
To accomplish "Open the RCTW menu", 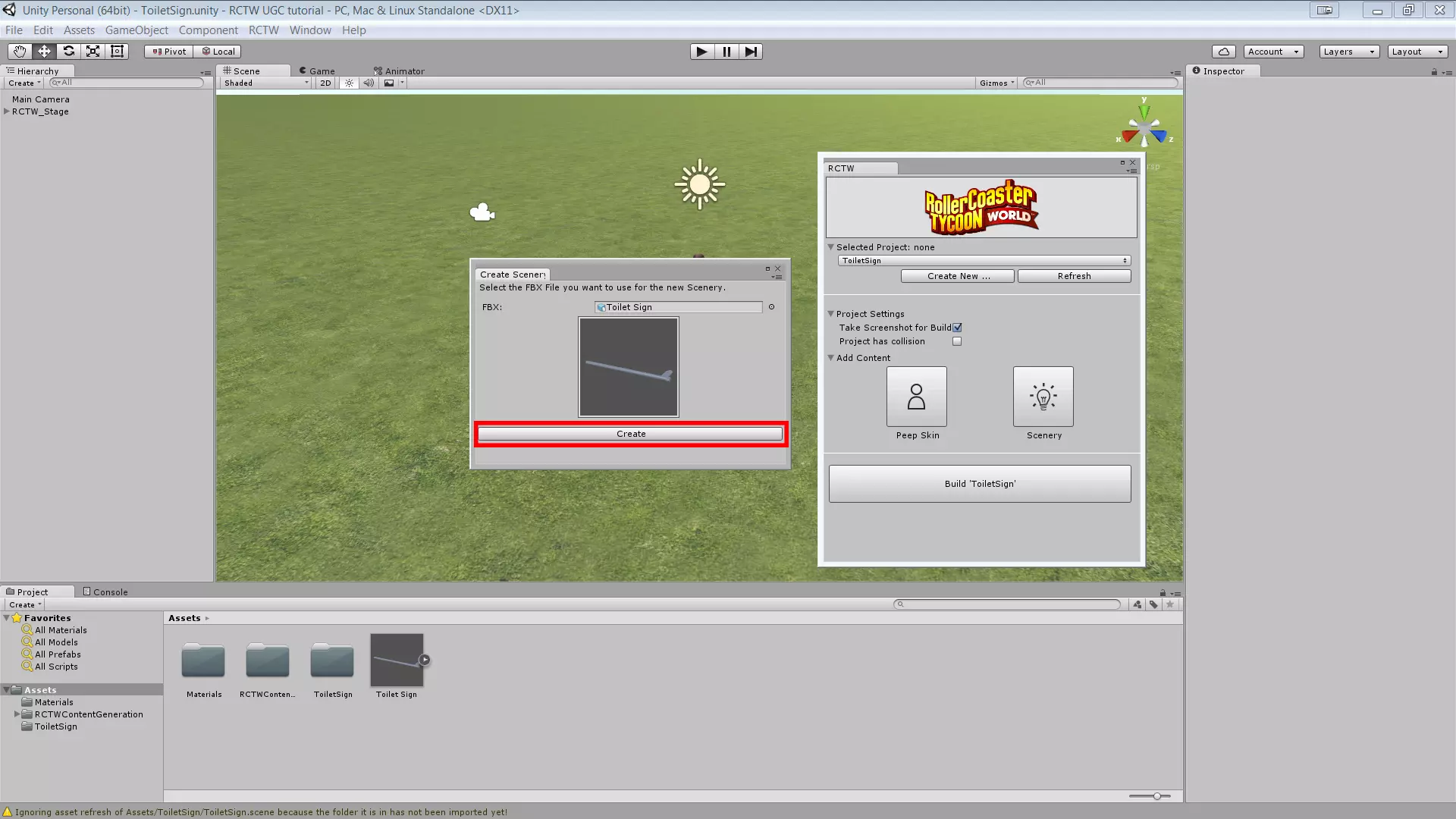I will (263, 30).
